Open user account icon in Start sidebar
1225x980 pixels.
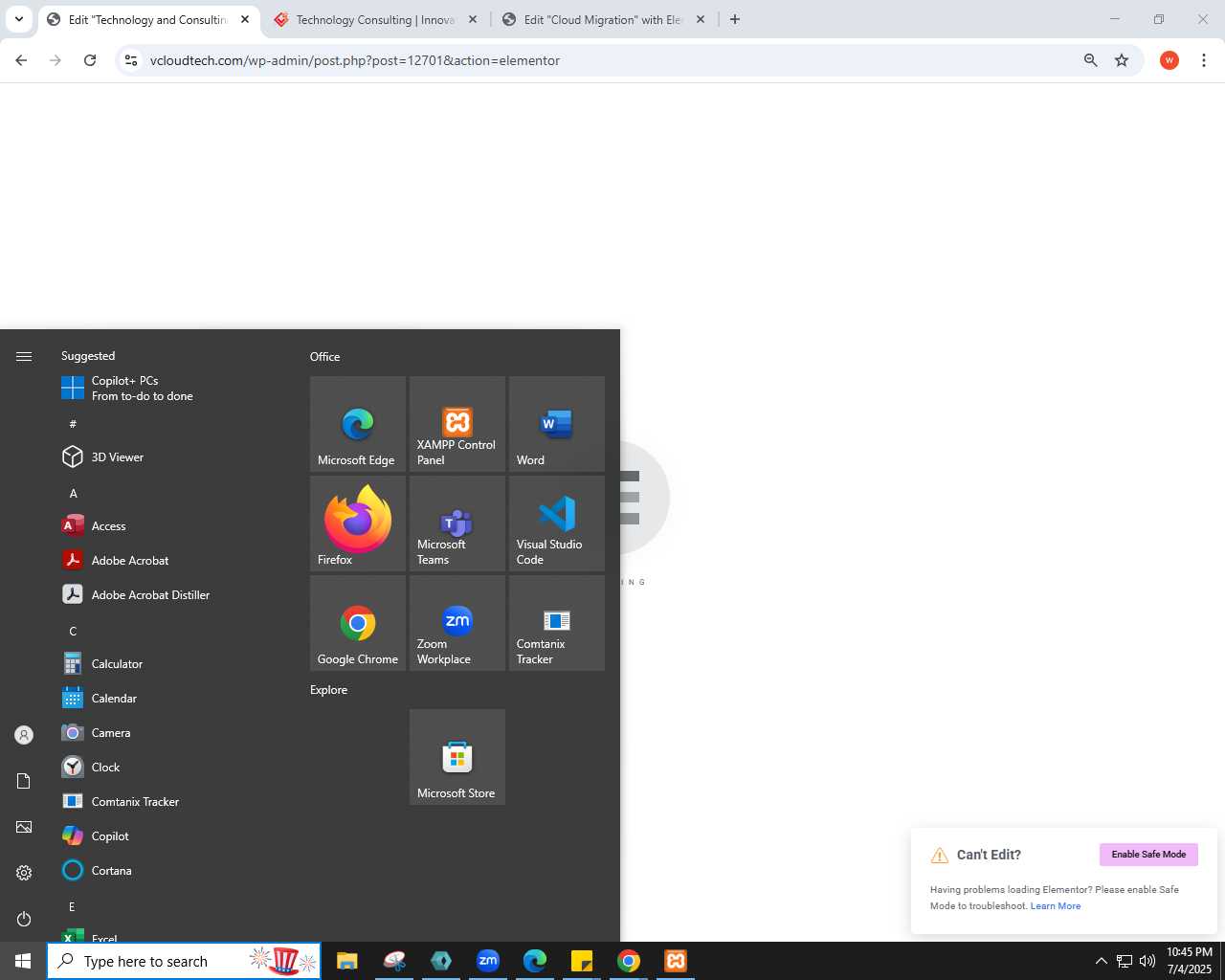(x=24, y=735)
